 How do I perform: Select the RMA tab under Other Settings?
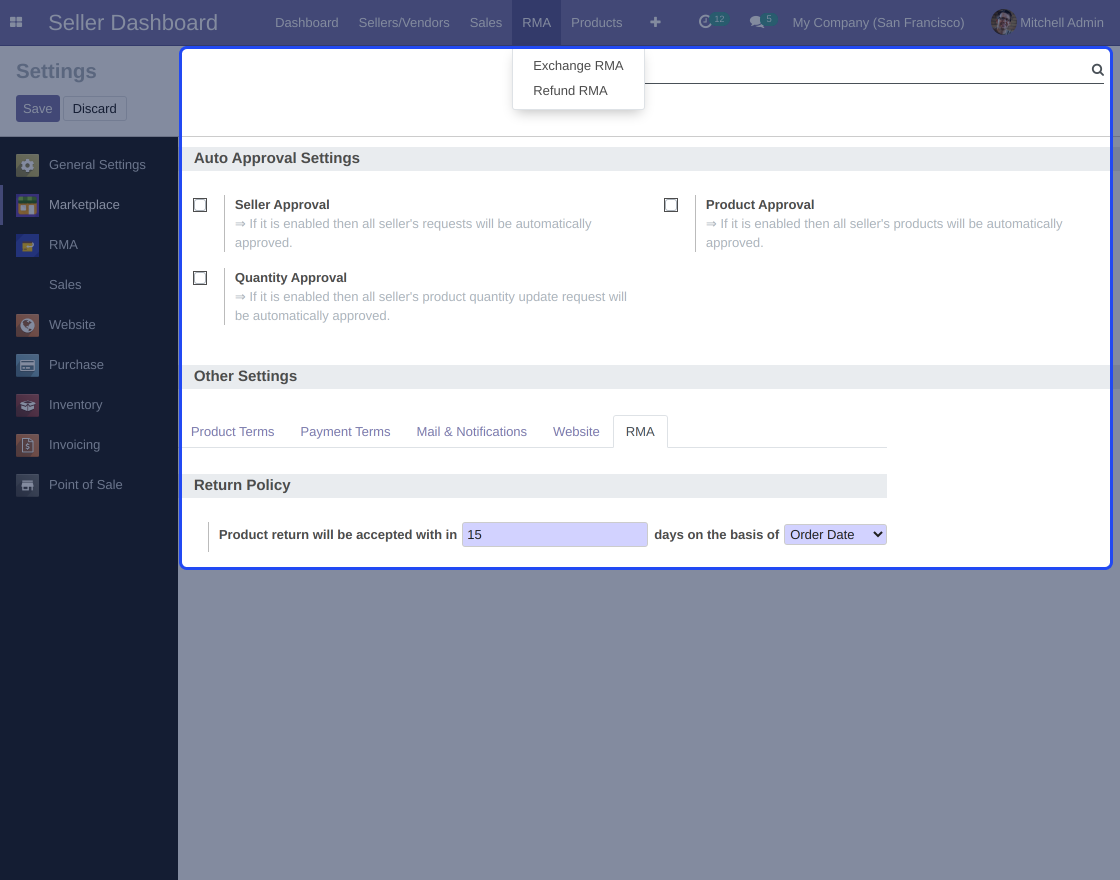tap(640, 431)
